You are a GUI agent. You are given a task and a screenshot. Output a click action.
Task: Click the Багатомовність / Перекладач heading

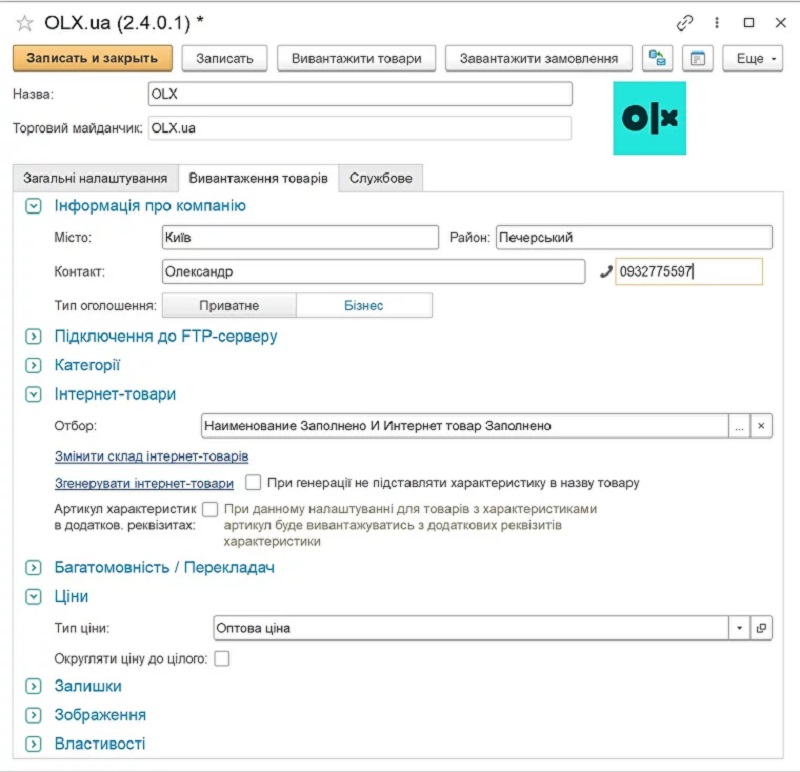pyautogui.click(x=164, y=568)
